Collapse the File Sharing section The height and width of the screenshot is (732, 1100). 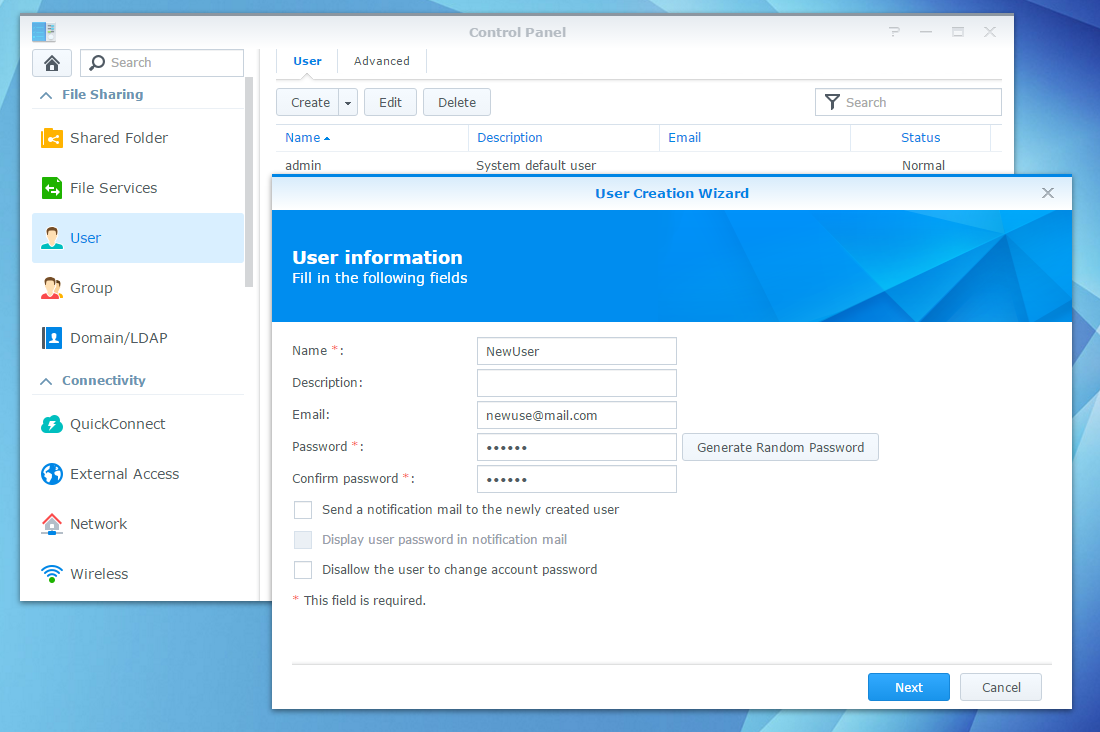click(x=45, y=95)
